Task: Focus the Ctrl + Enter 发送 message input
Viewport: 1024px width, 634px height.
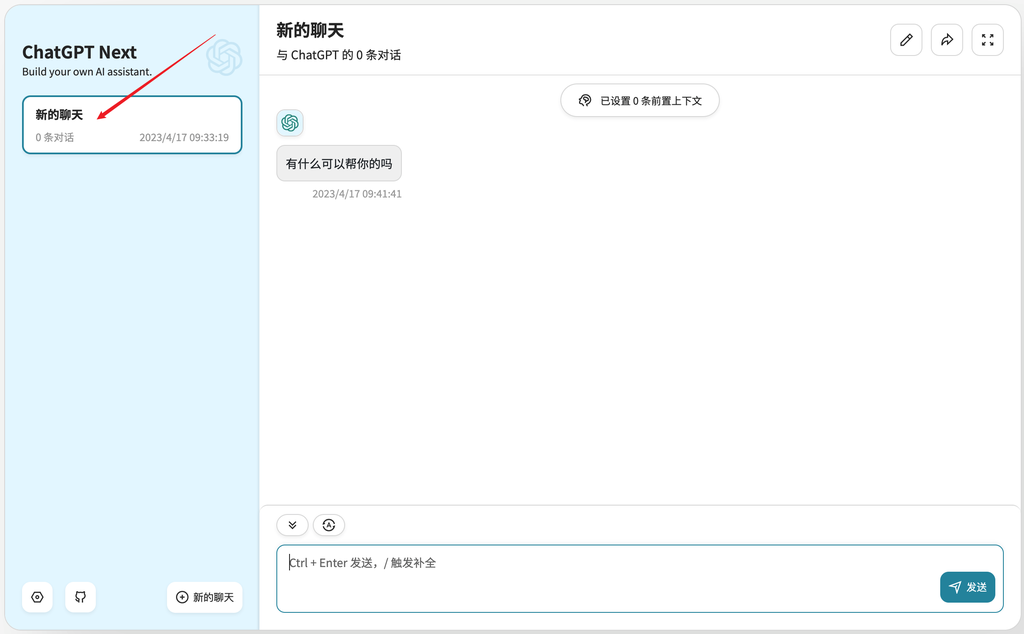Action: click(x=640, y=579)
